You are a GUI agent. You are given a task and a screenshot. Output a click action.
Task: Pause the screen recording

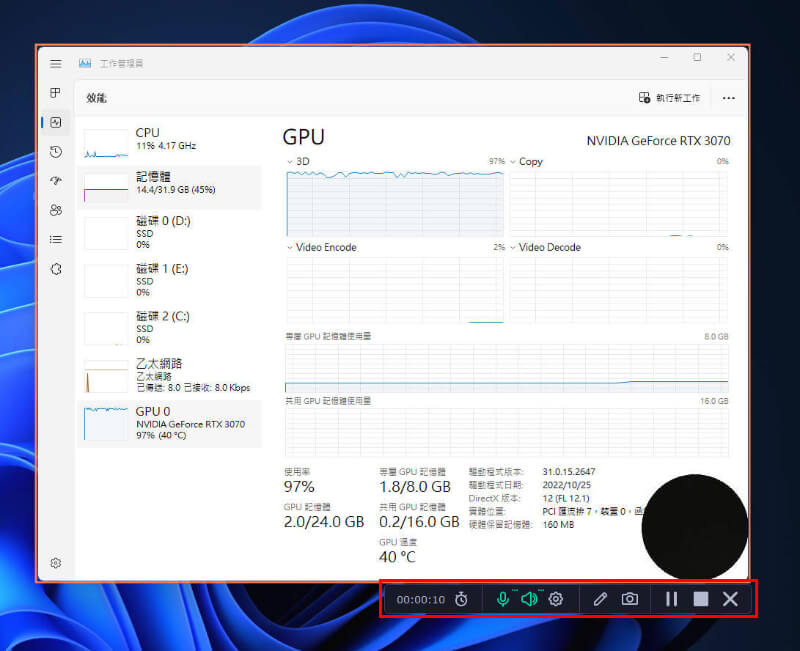(x=671, y=599)
